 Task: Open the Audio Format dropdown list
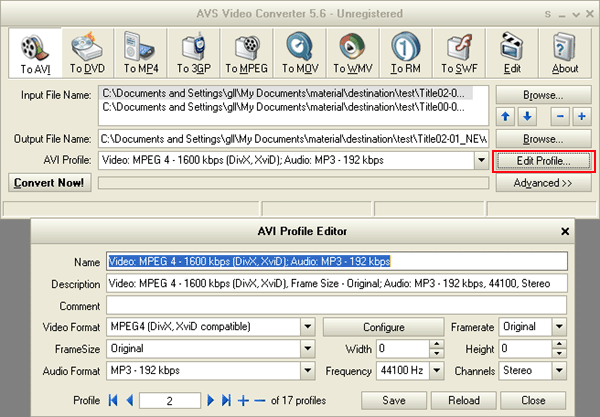click(308, 371)
